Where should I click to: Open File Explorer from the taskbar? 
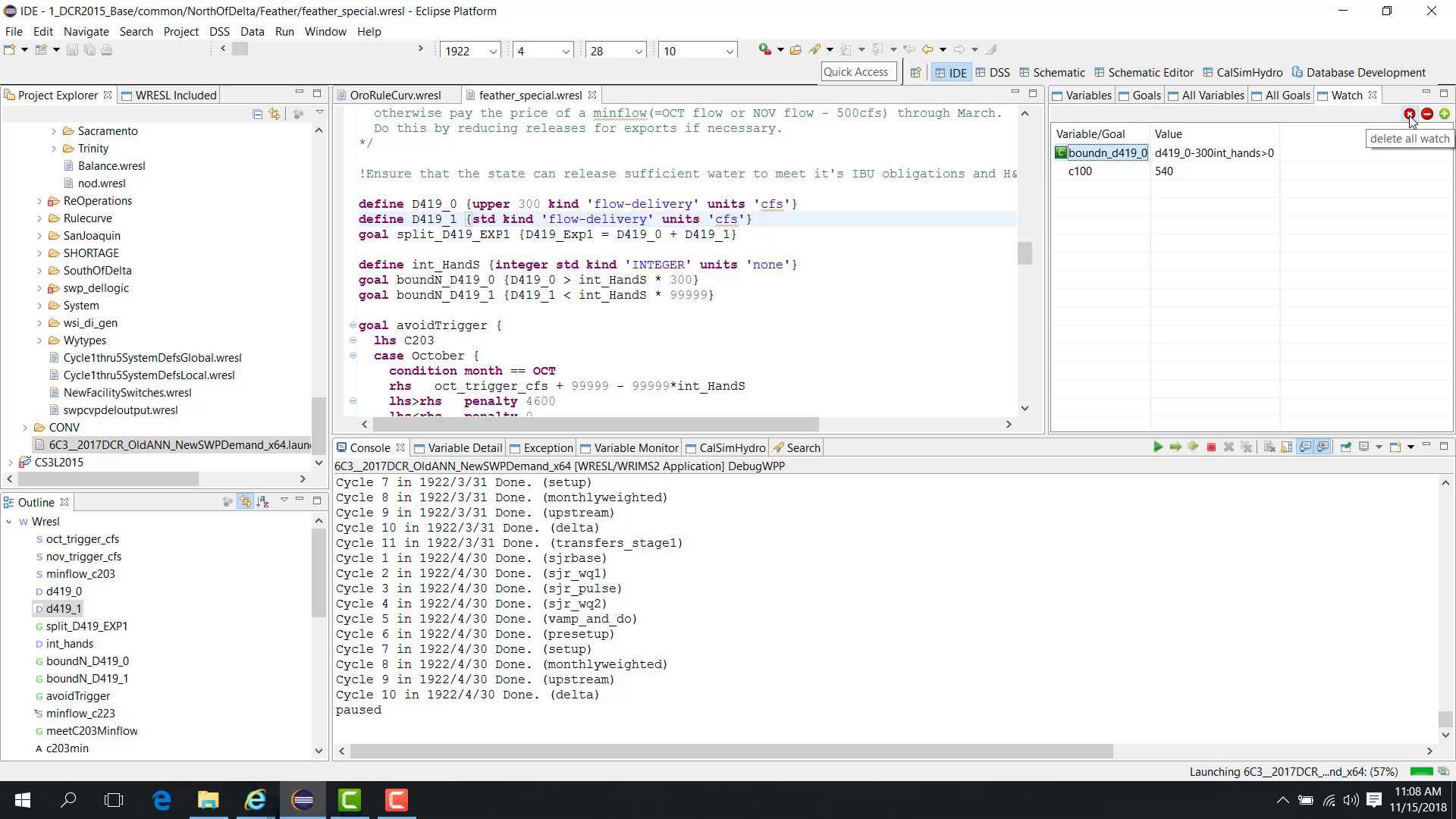(x=208, y=800)
